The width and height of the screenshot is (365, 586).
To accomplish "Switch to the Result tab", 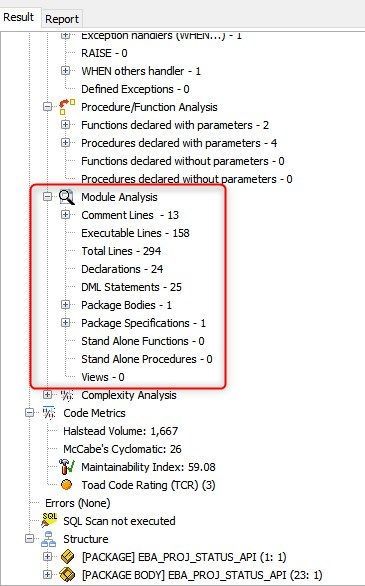I will pos(19,18).
